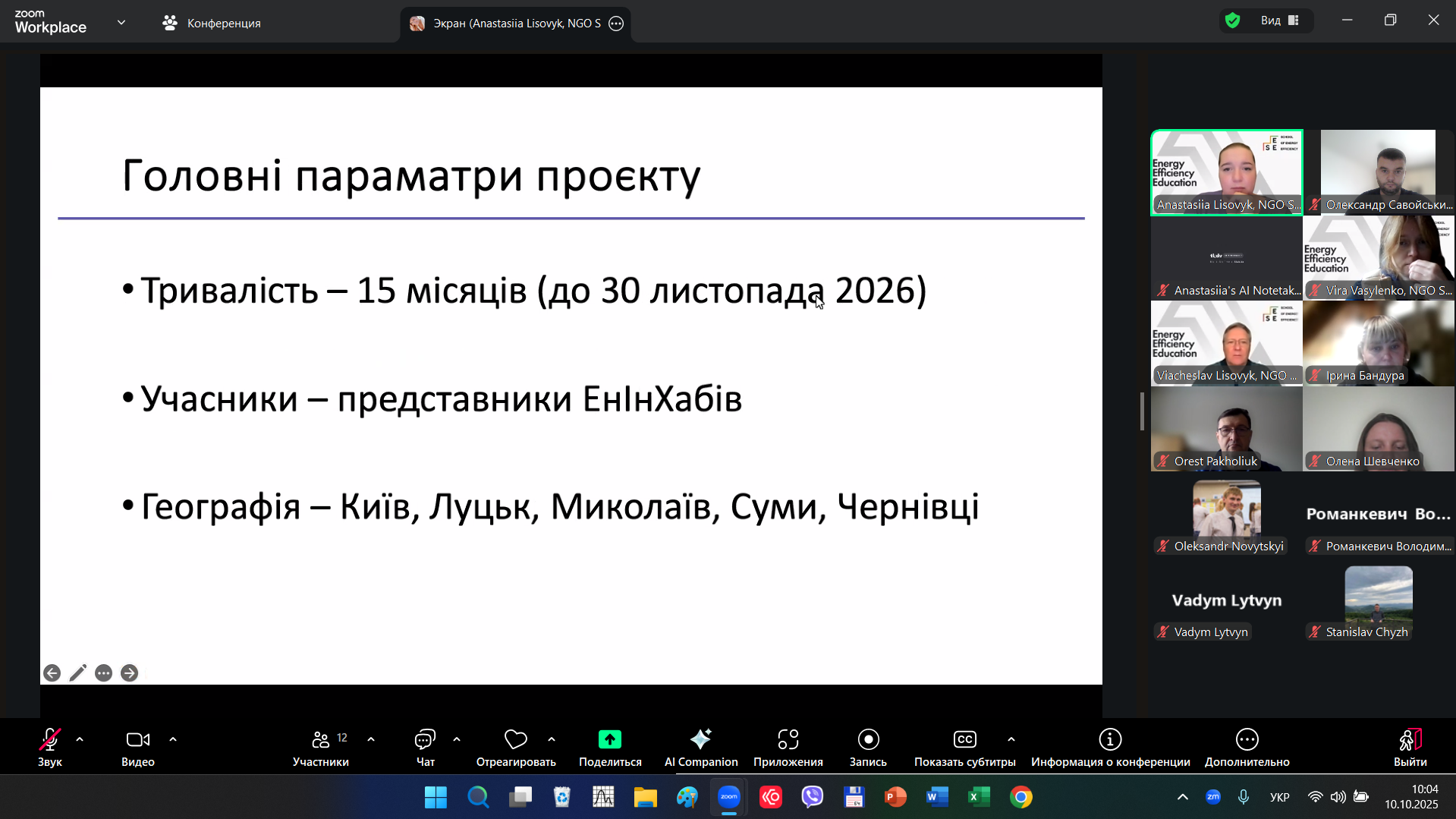Open the Chat panel

tap(425, 748)
